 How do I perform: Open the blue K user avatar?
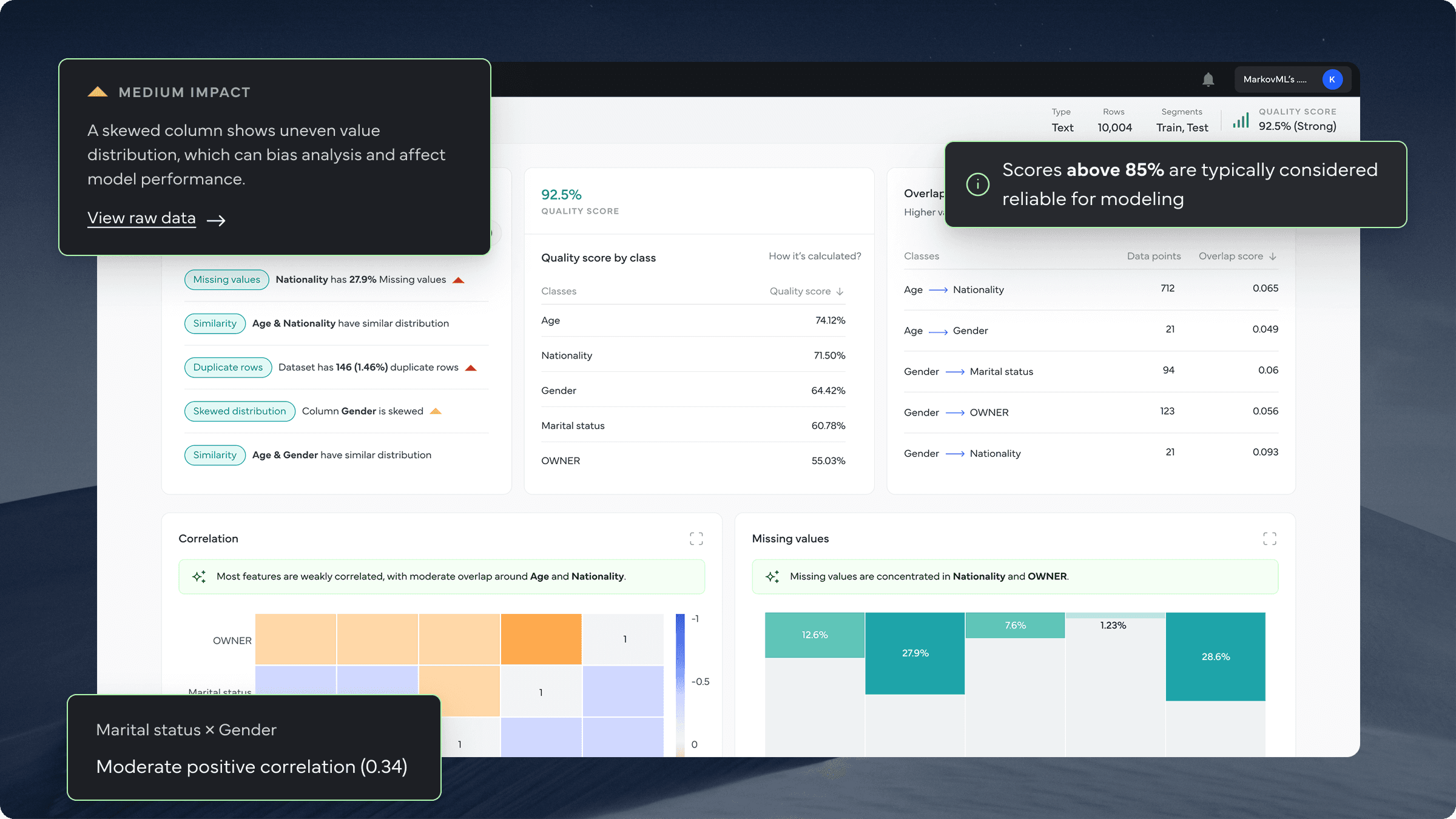1332,79
